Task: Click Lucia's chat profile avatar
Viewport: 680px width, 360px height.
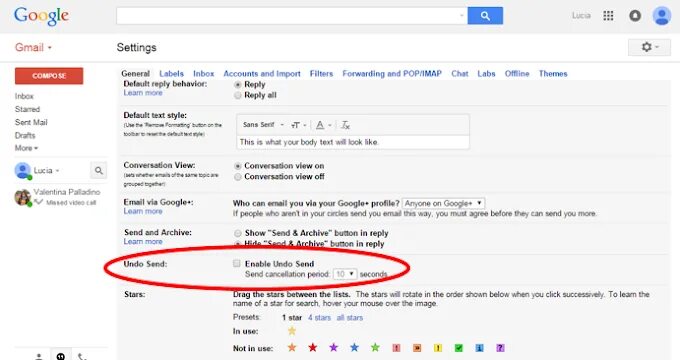Action: [23, 170]
